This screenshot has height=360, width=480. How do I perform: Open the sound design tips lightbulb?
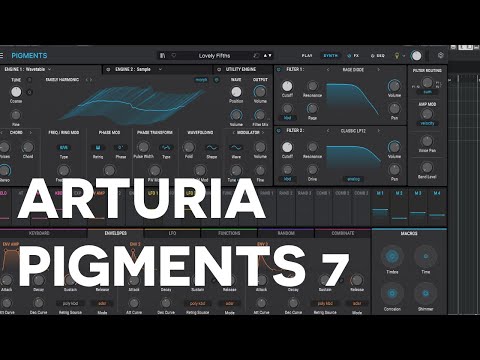coord(397,56)
